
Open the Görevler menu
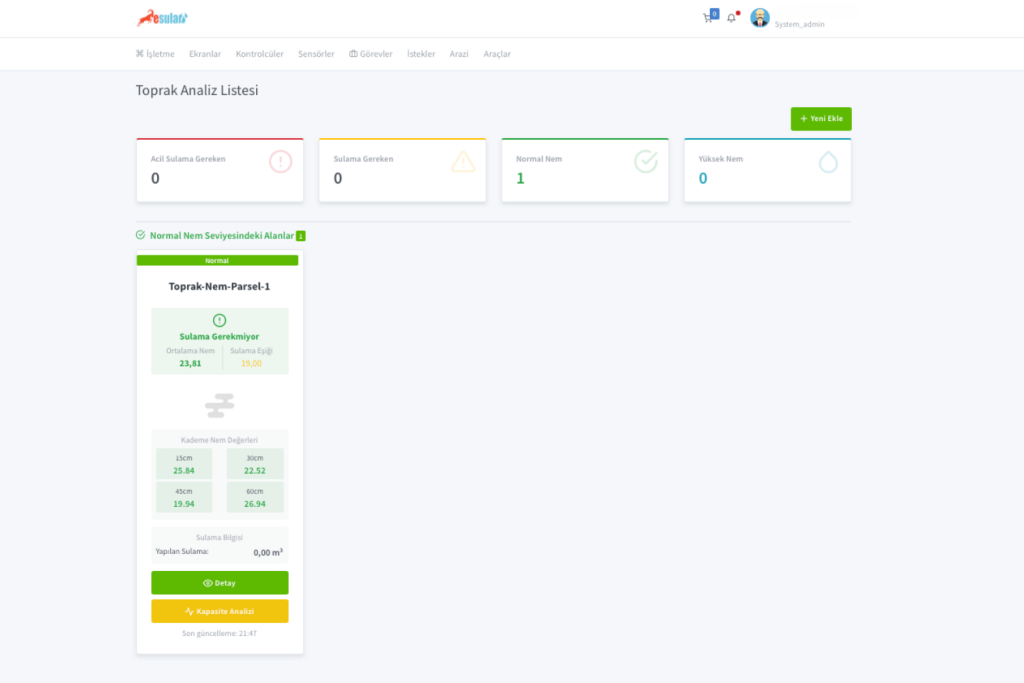coord(371,54)
